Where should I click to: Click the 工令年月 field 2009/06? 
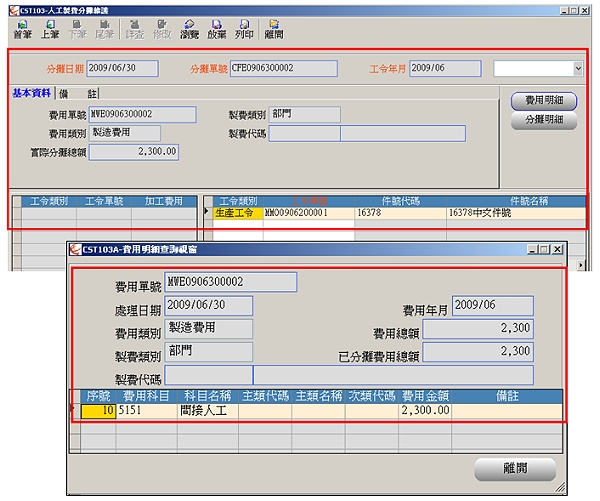(445, 69)
